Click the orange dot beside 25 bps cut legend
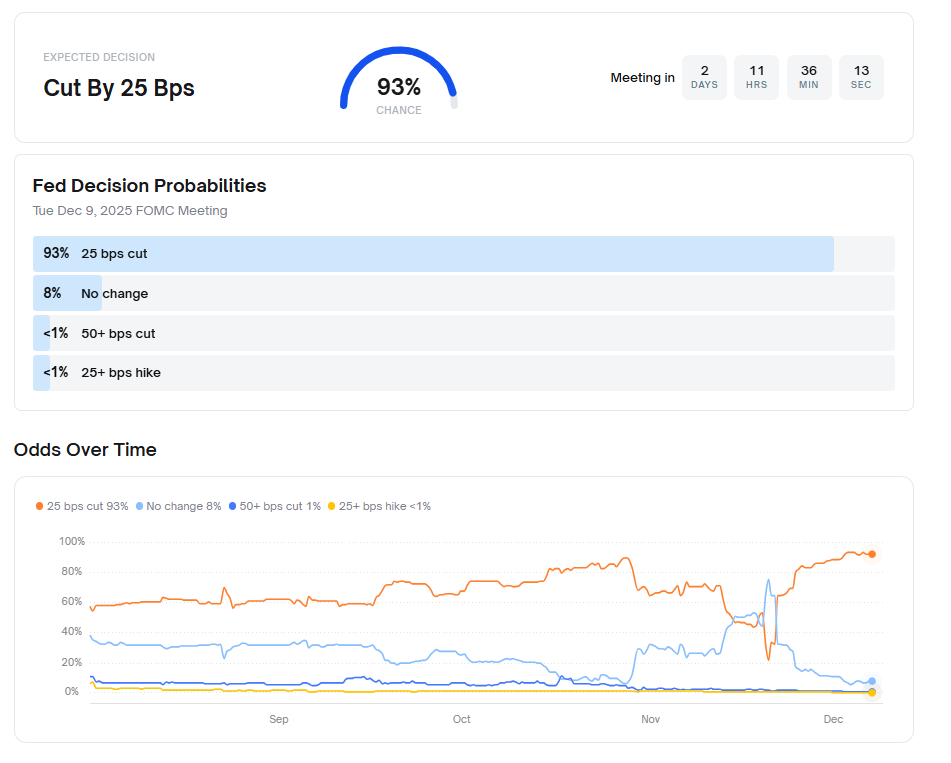Viewport: 951px width, 763px height. coord(40,507)
